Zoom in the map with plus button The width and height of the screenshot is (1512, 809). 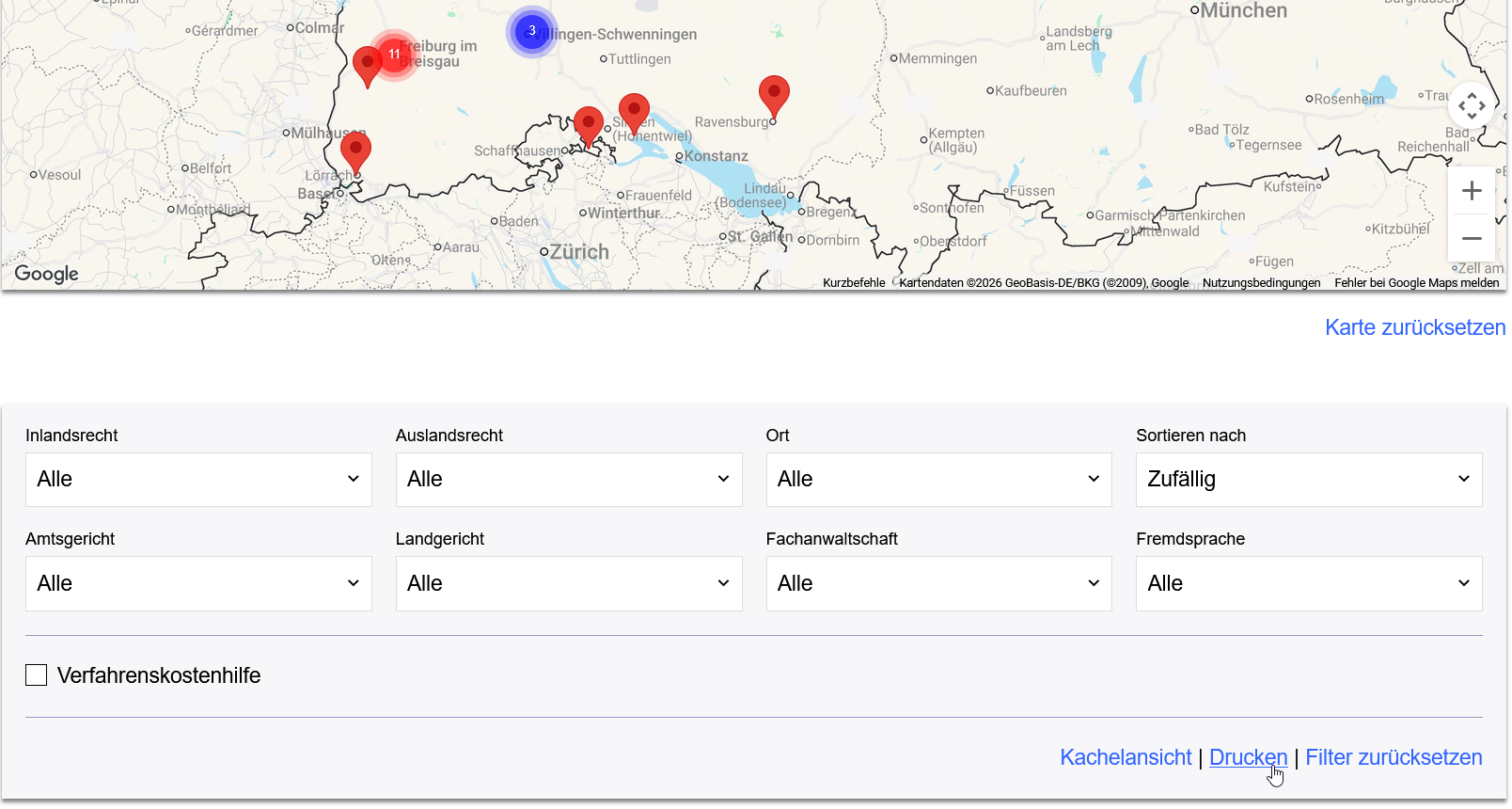1472,191
